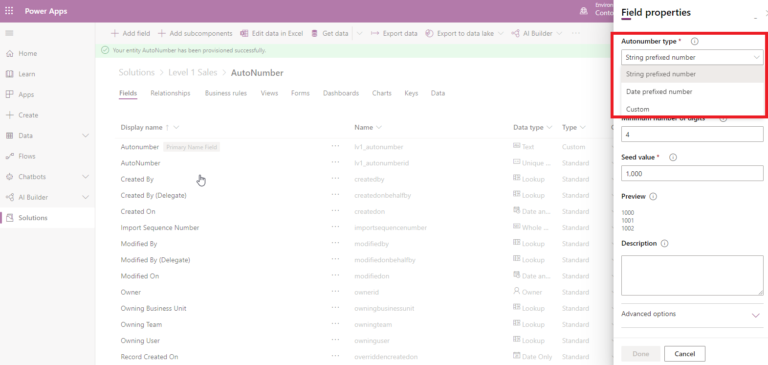Open the Autonumber type combo box
The image size is (768, 365).
692,57
